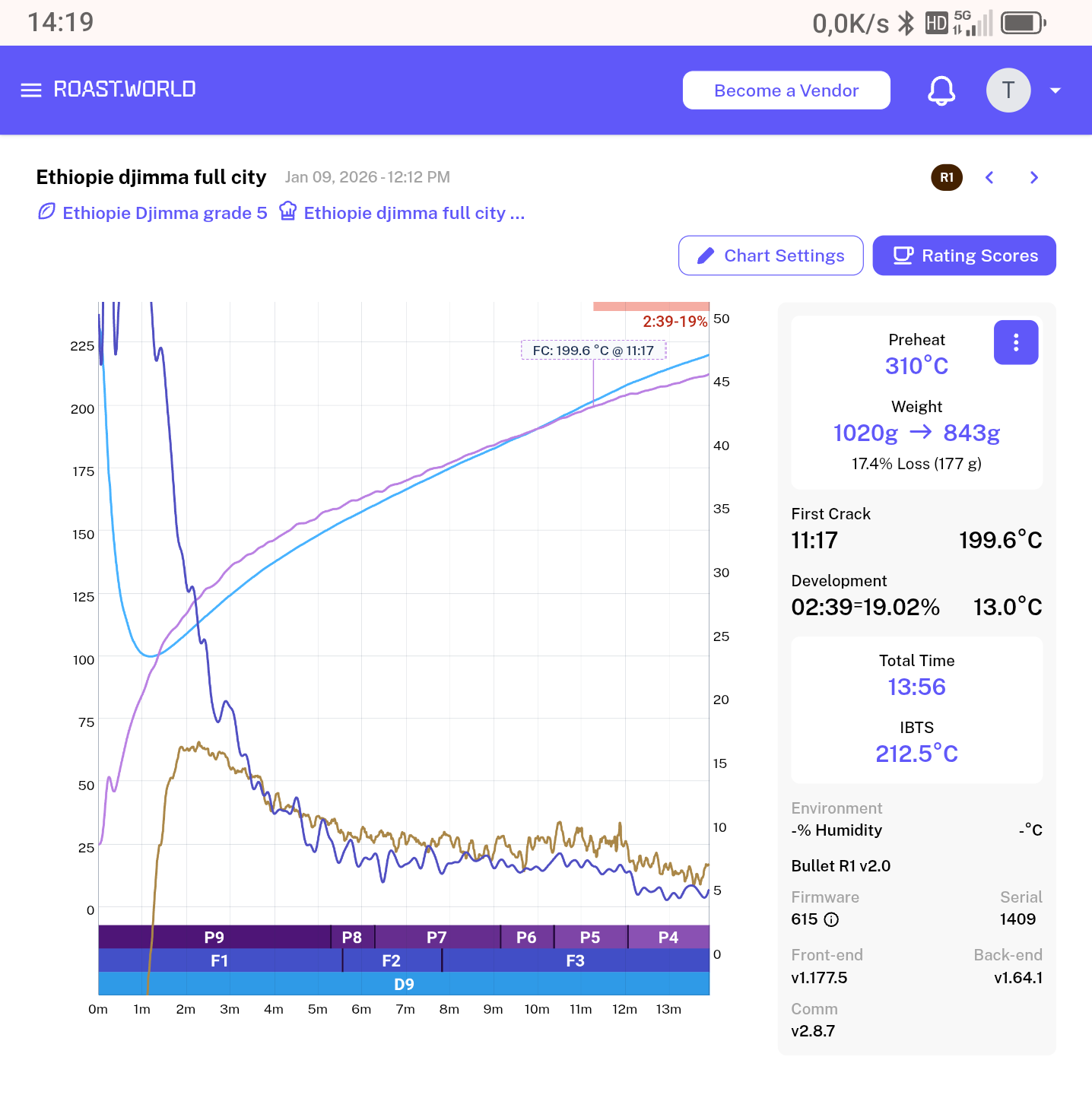Screen dimensions: 1092x1095
Task: Click the FC 199.6 °C first crack marker
Action: click(593, 351)
